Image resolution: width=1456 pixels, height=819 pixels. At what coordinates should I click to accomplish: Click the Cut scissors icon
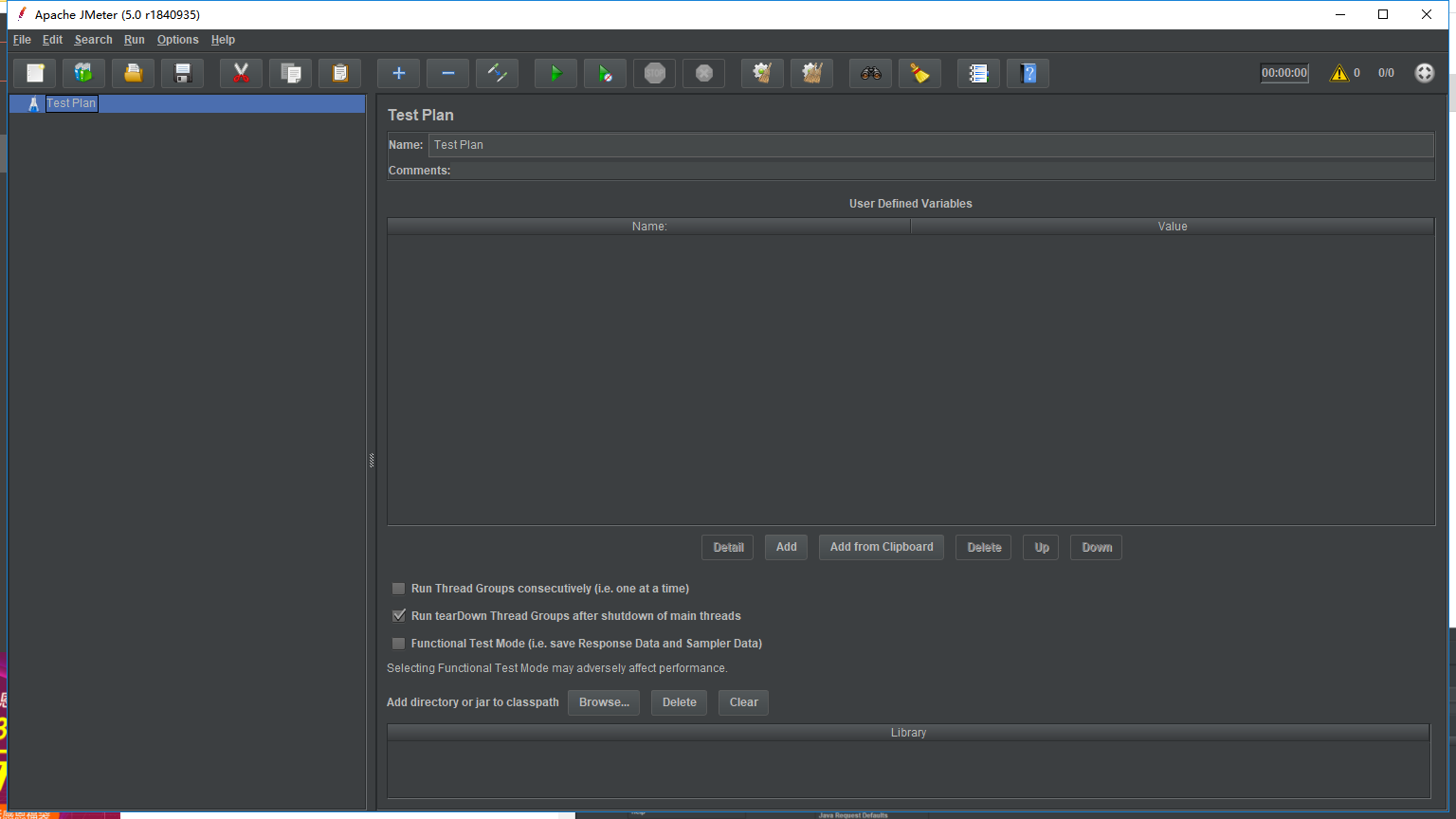(x=241, y=73)
